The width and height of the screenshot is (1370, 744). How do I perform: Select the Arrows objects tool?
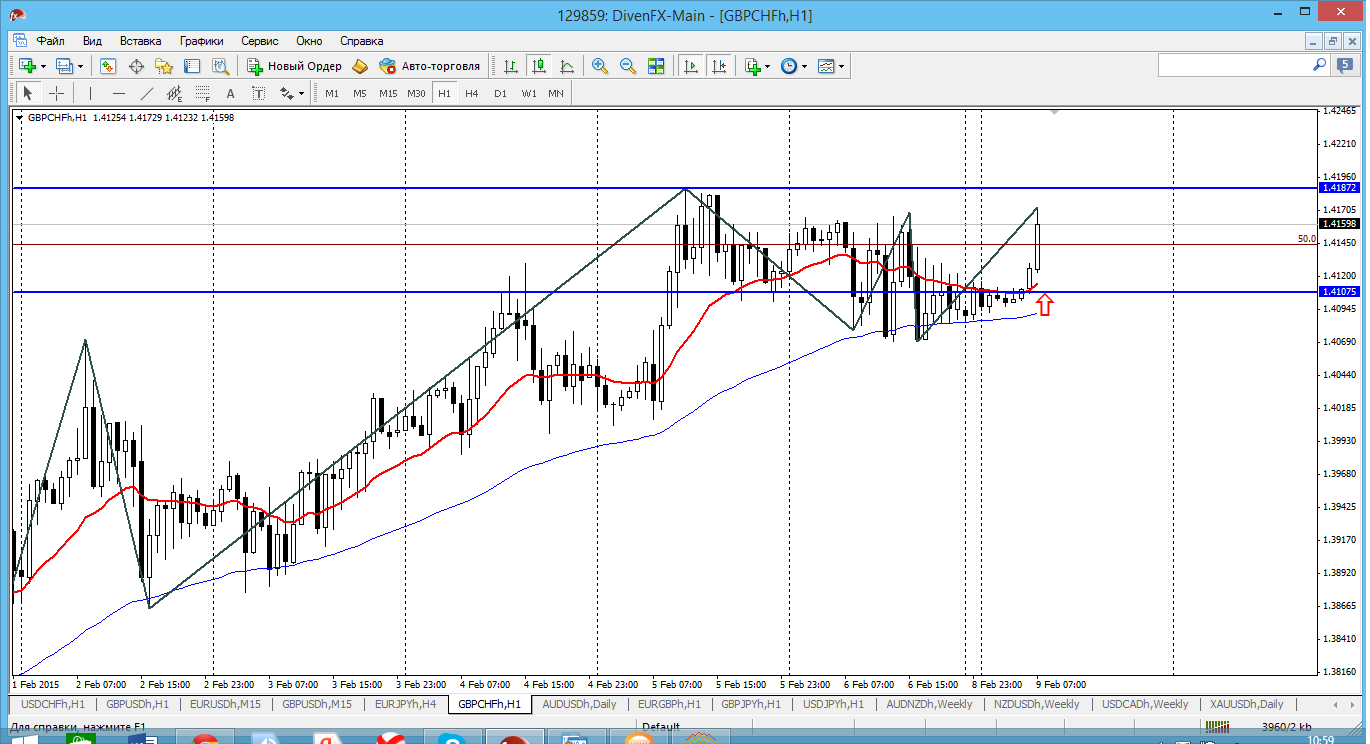(286, 93)
